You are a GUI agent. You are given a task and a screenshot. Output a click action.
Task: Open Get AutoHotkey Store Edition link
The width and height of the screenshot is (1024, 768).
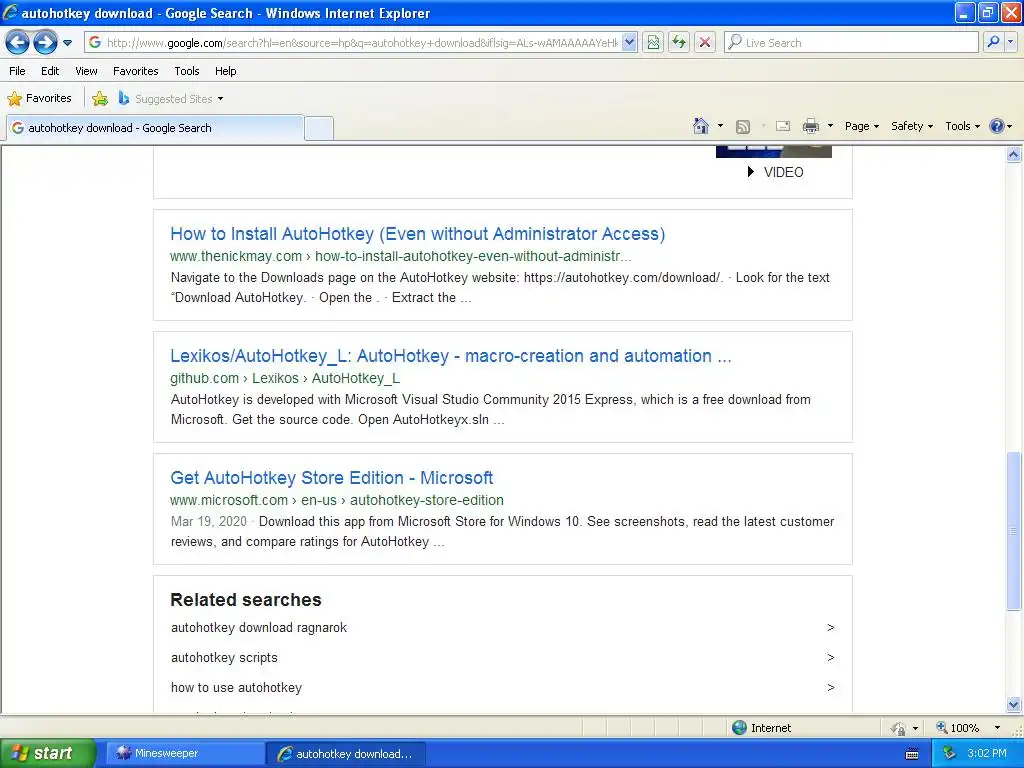point(332,478)
